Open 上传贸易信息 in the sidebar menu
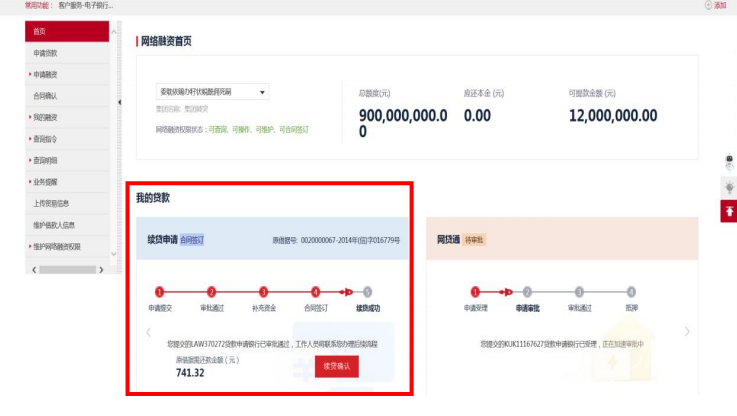This screenshot has height=416, width=737. pyautogui.click(x=52, y=203)
